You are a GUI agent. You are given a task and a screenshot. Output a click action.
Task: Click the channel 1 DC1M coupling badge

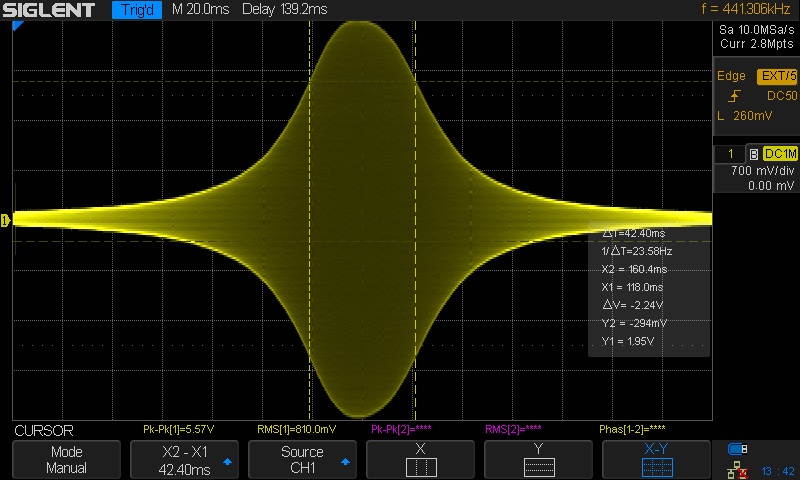[780, 154]
